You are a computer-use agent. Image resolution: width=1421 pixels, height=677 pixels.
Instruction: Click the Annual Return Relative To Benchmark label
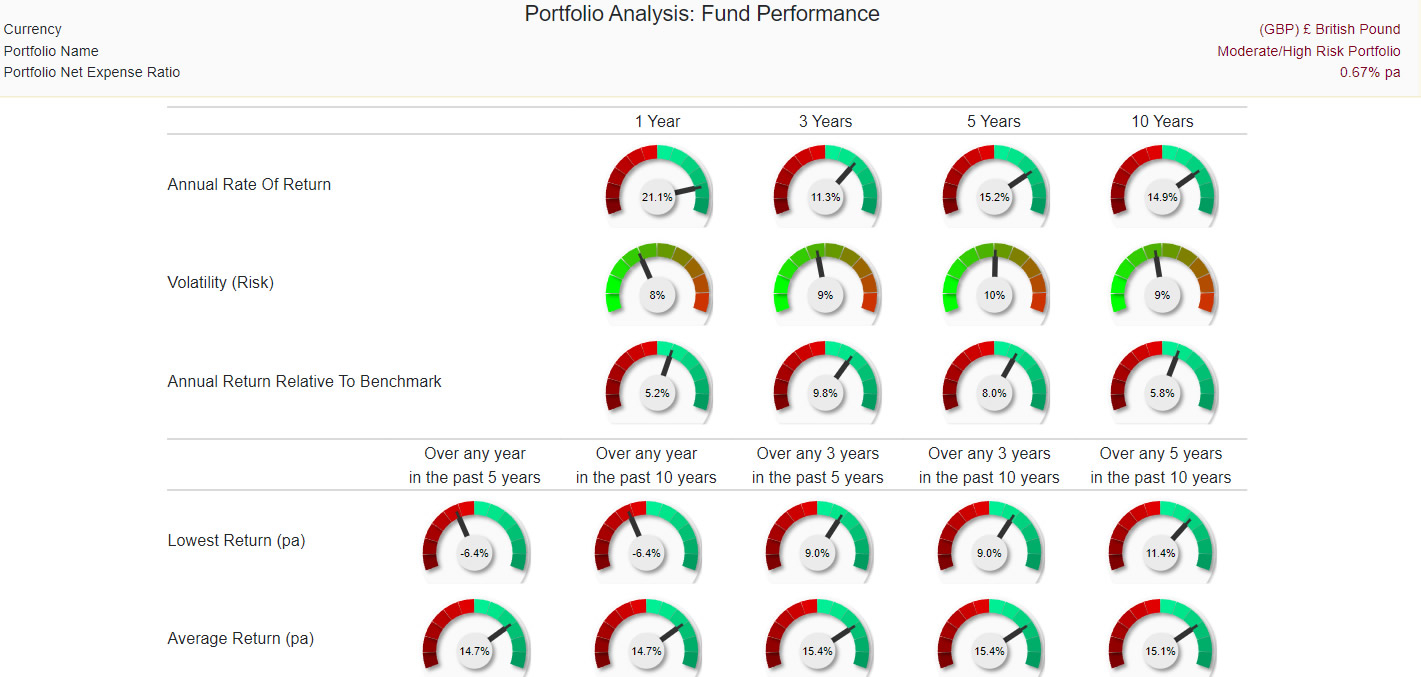pos(304,381)
